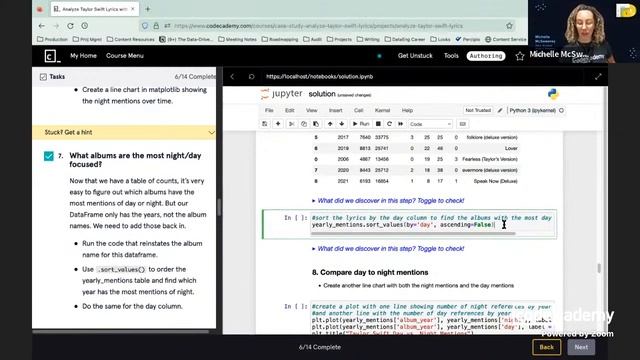The height and width of the screenshot is (360, 640).
Task: Click into the sort_values code cell
Action: click(x=432, y=221)
